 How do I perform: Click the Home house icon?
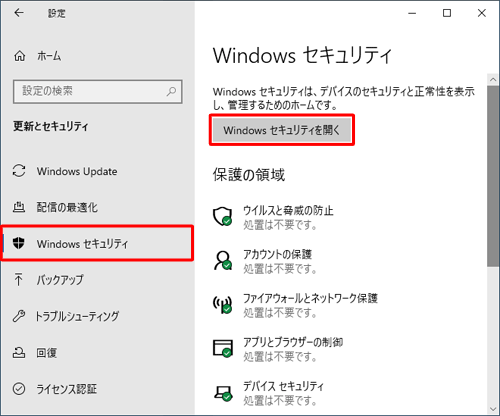point(19,56)
